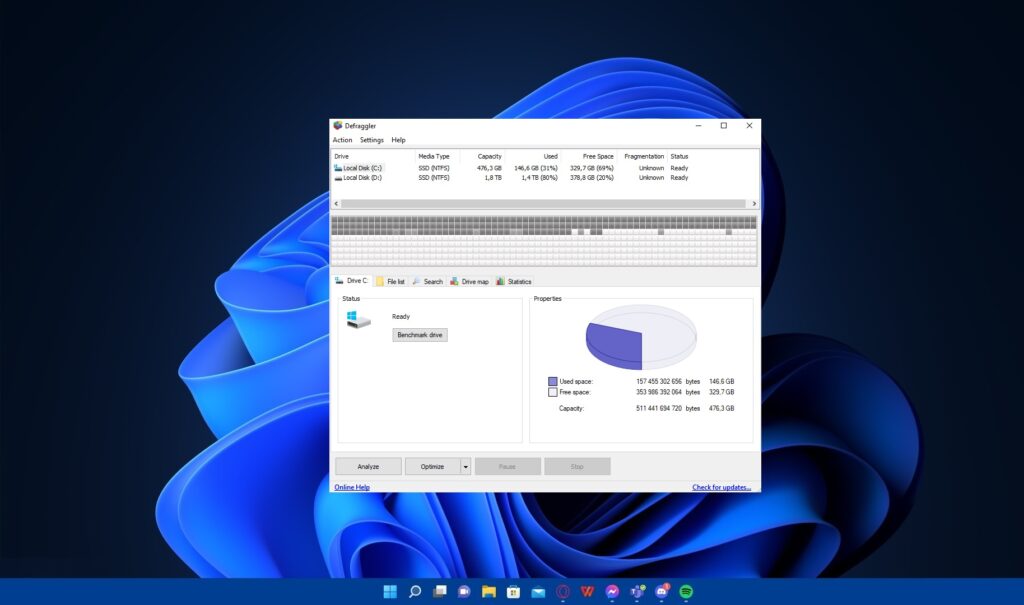The height and width of the screenshot is (605, 1024).
Task: Switch to the Drive C: tab
Action: [352, 281]
